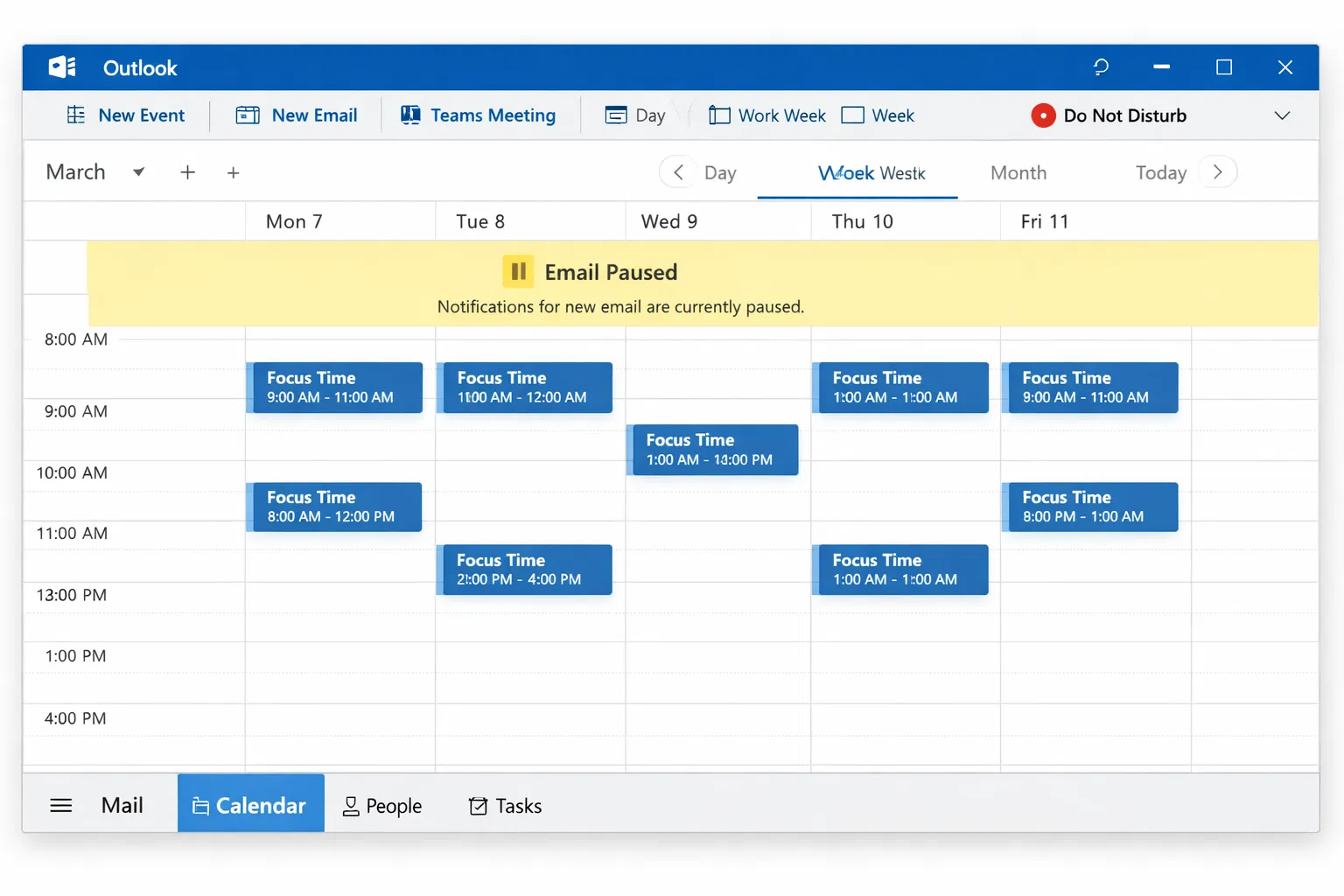Go to next period with right arrow
1344x896 pixels.
point(1217,171)
